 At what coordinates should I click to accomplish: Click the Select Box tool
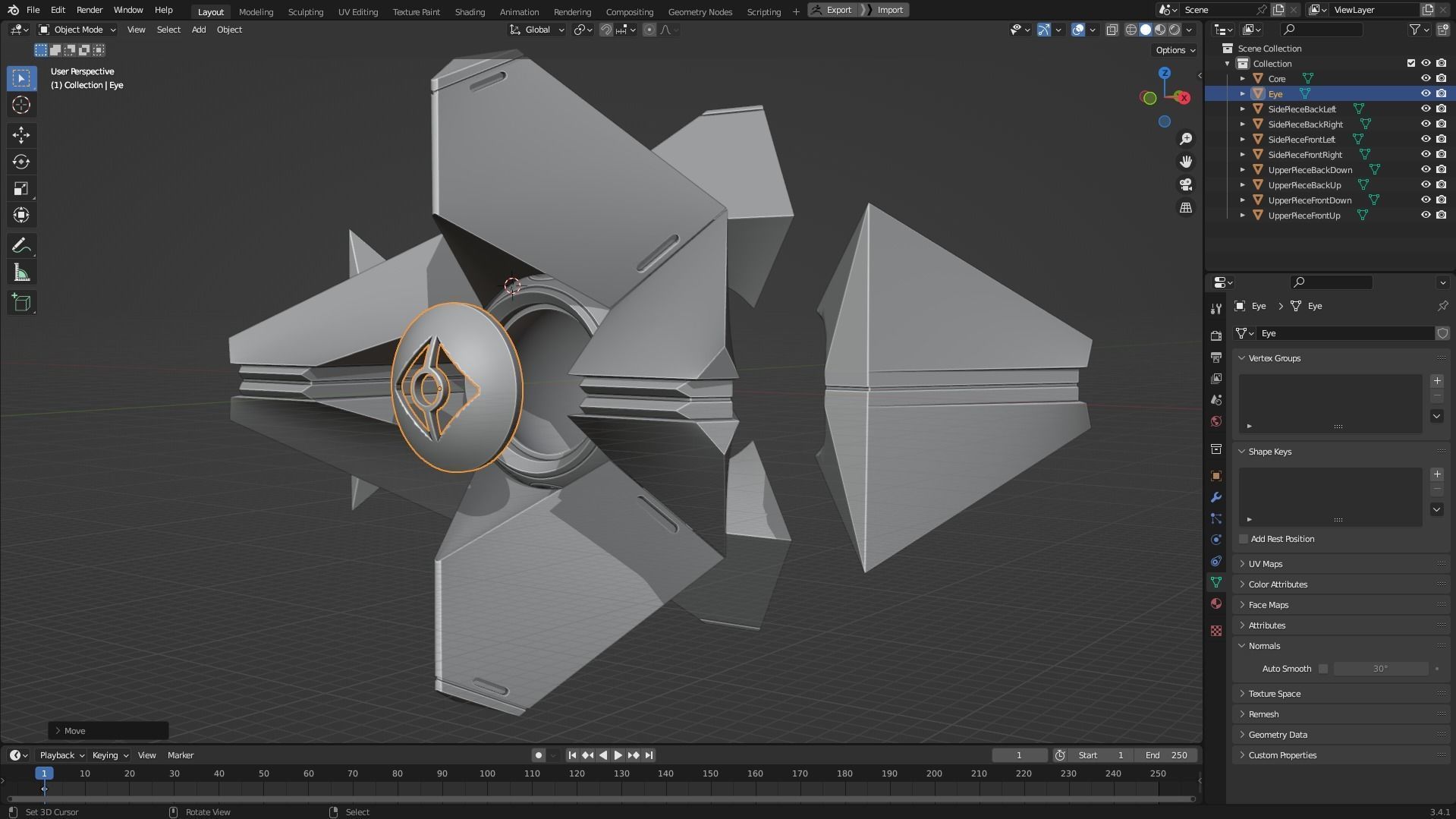(21, 78)
